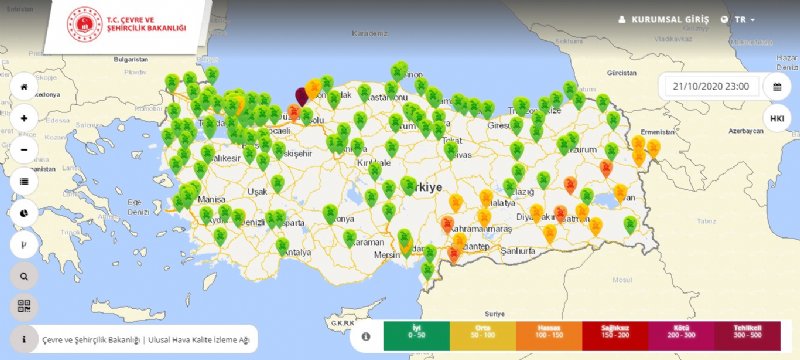The image size is (800, 360).
Task: Click the Suriye label on the map
Action: [495, 314]
